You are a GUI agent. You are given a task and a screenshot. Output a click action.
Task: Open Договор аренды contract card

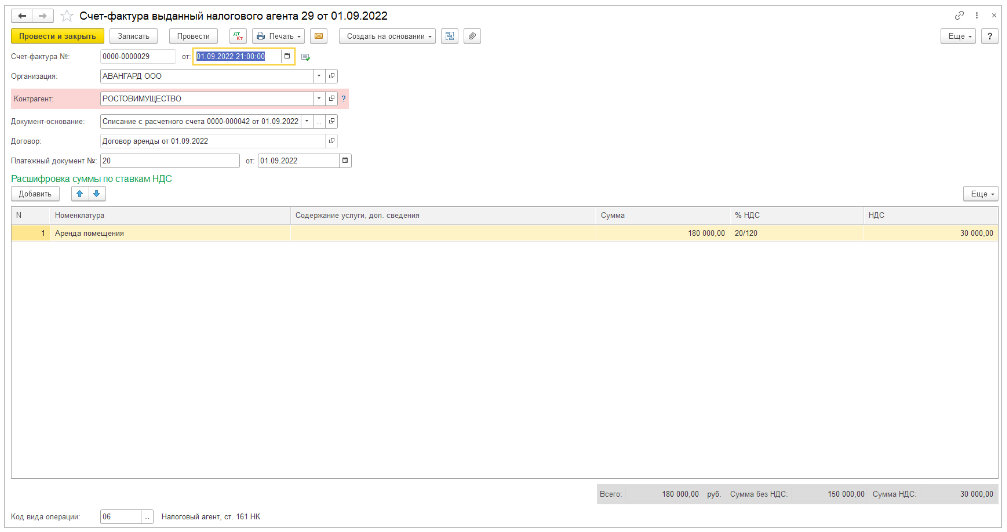click(x=331, y=141)
